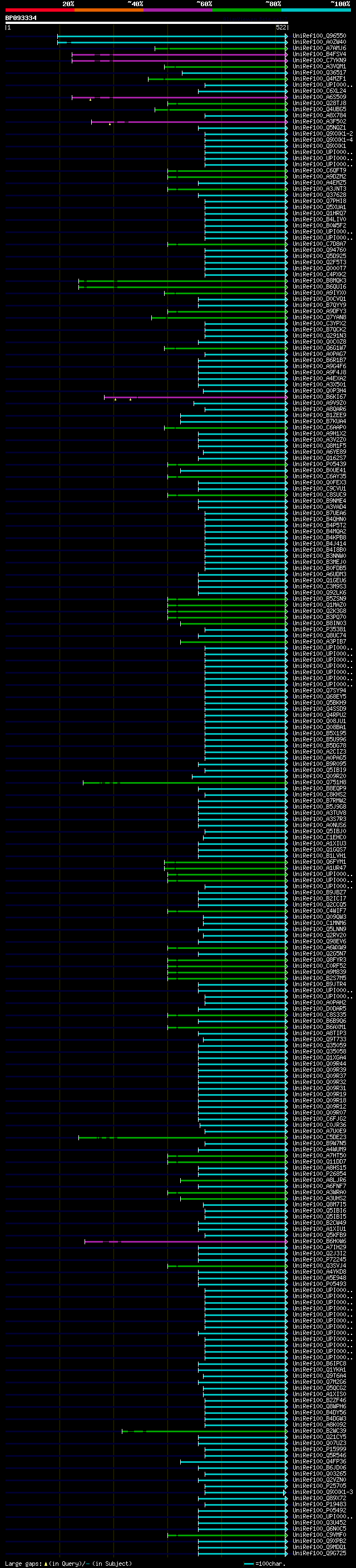
Task: Select hit label UniRef100_Q9T733
Action: point(319,1039)
